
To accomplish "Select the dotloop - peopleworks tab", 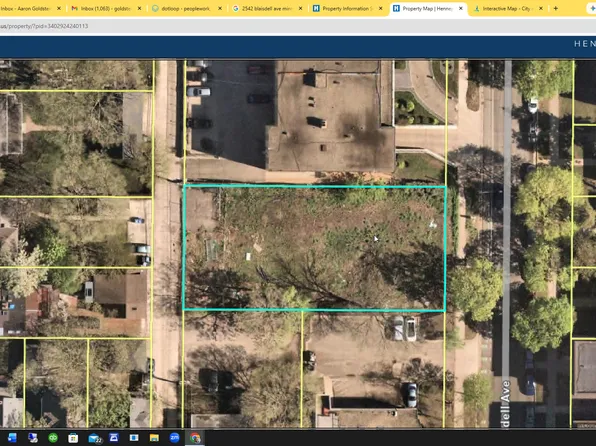I will (185, 8).
